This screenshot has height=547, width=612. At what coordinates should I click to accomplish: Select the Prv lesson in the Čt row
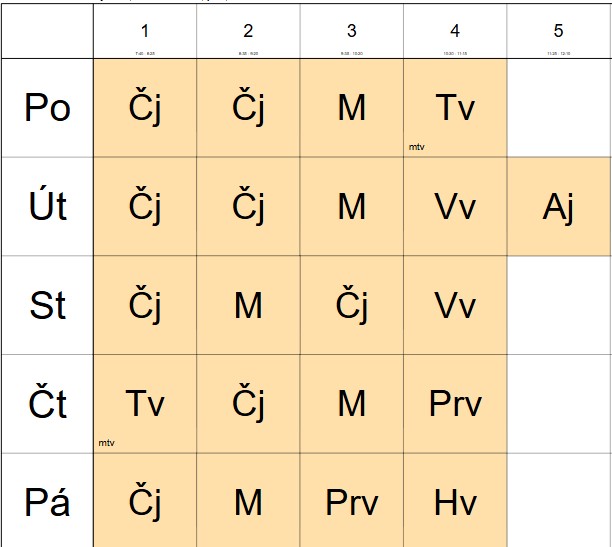455,404
